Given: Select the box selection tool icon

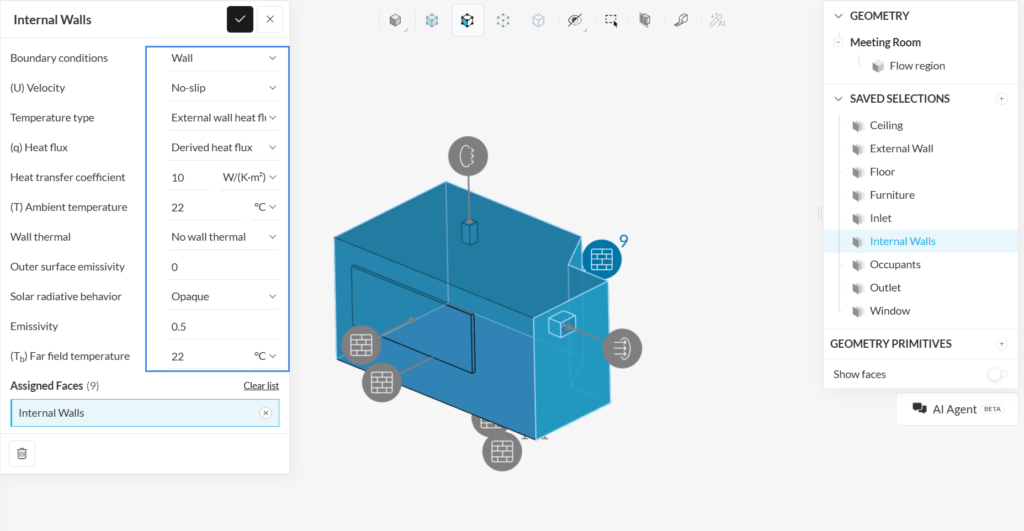Looking at the screenshot, I should tap(611, 20).
